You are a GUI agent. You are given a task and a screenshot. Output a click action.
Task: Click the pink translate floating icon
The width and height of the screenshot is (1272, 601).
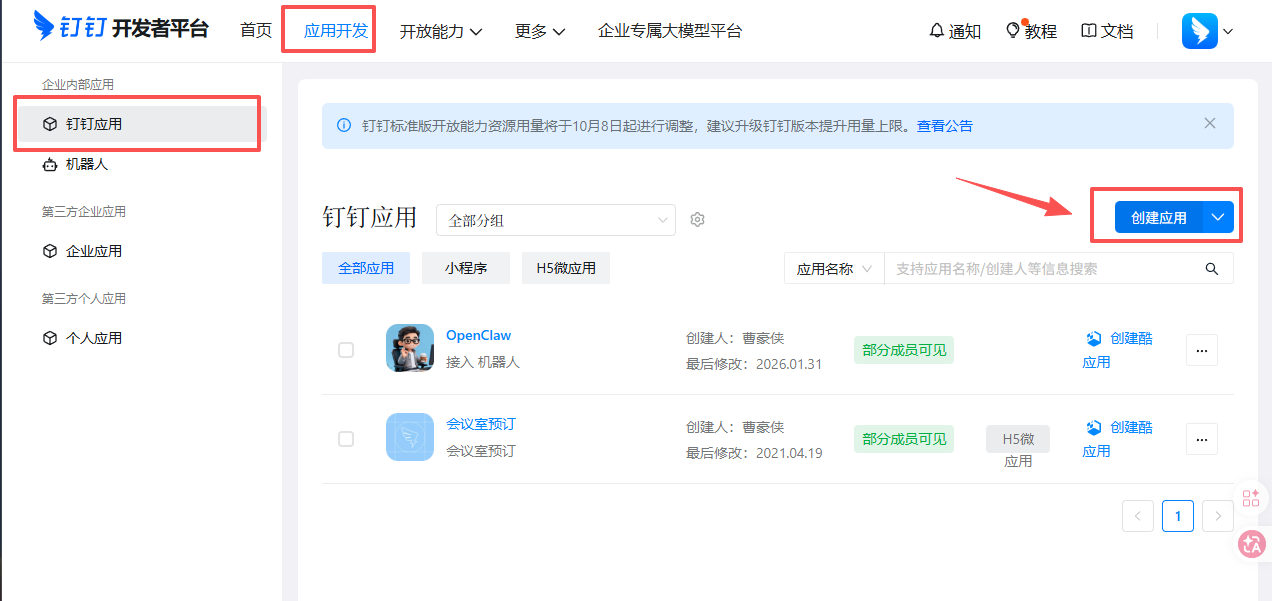coord(1251,544)
